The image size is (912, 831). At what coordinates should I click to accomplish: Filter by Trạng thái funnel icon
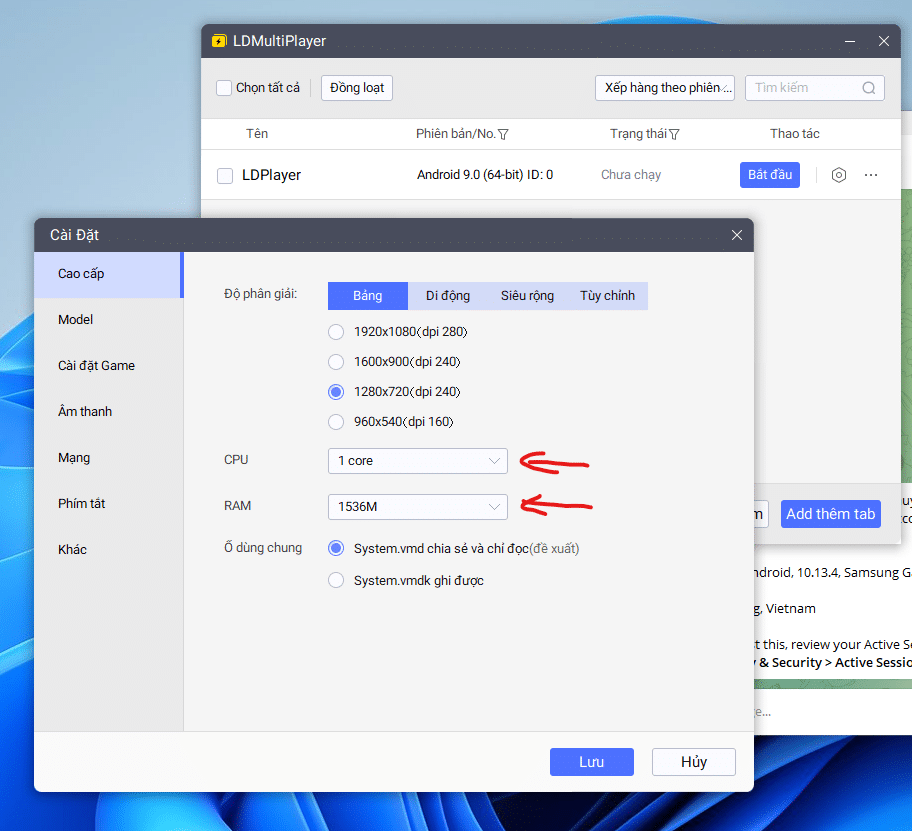674,134
